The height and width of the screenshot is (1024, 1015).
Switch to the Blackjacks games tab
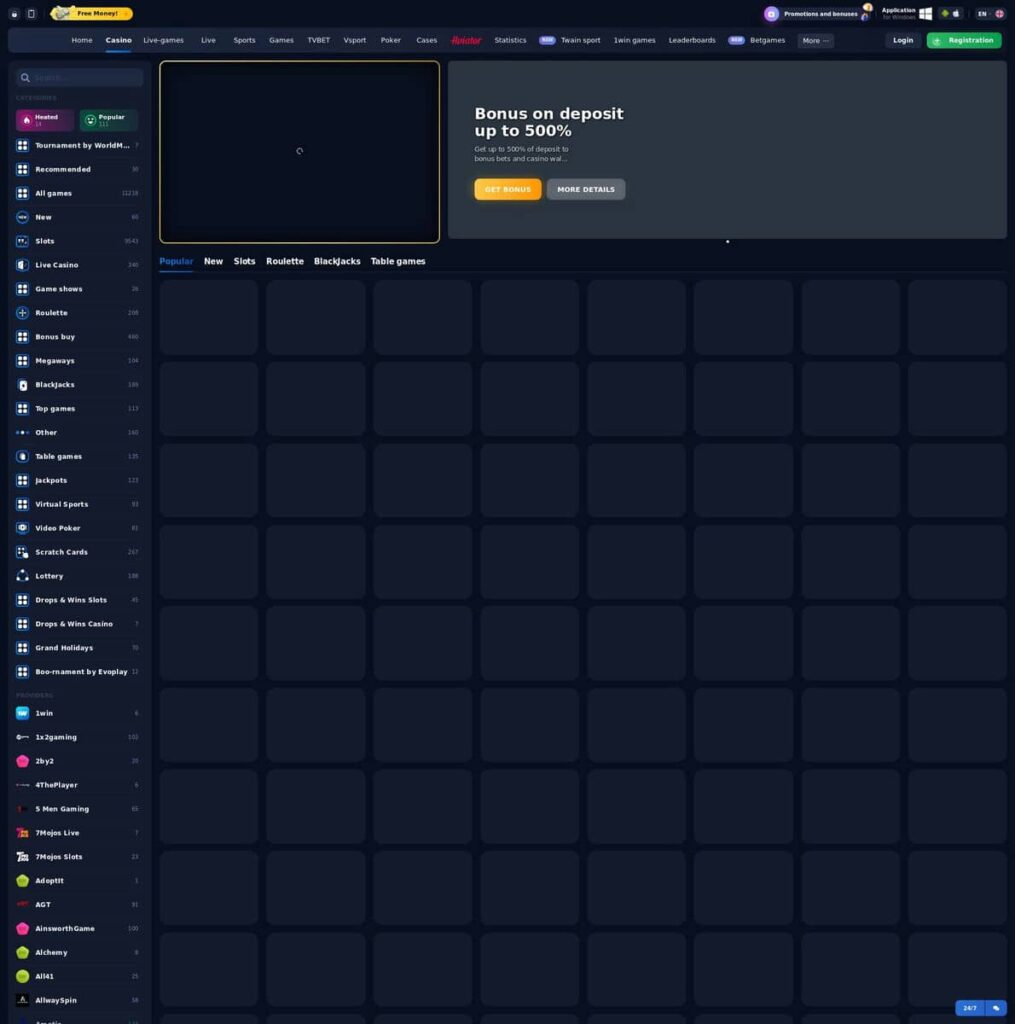tap(337, 261)
